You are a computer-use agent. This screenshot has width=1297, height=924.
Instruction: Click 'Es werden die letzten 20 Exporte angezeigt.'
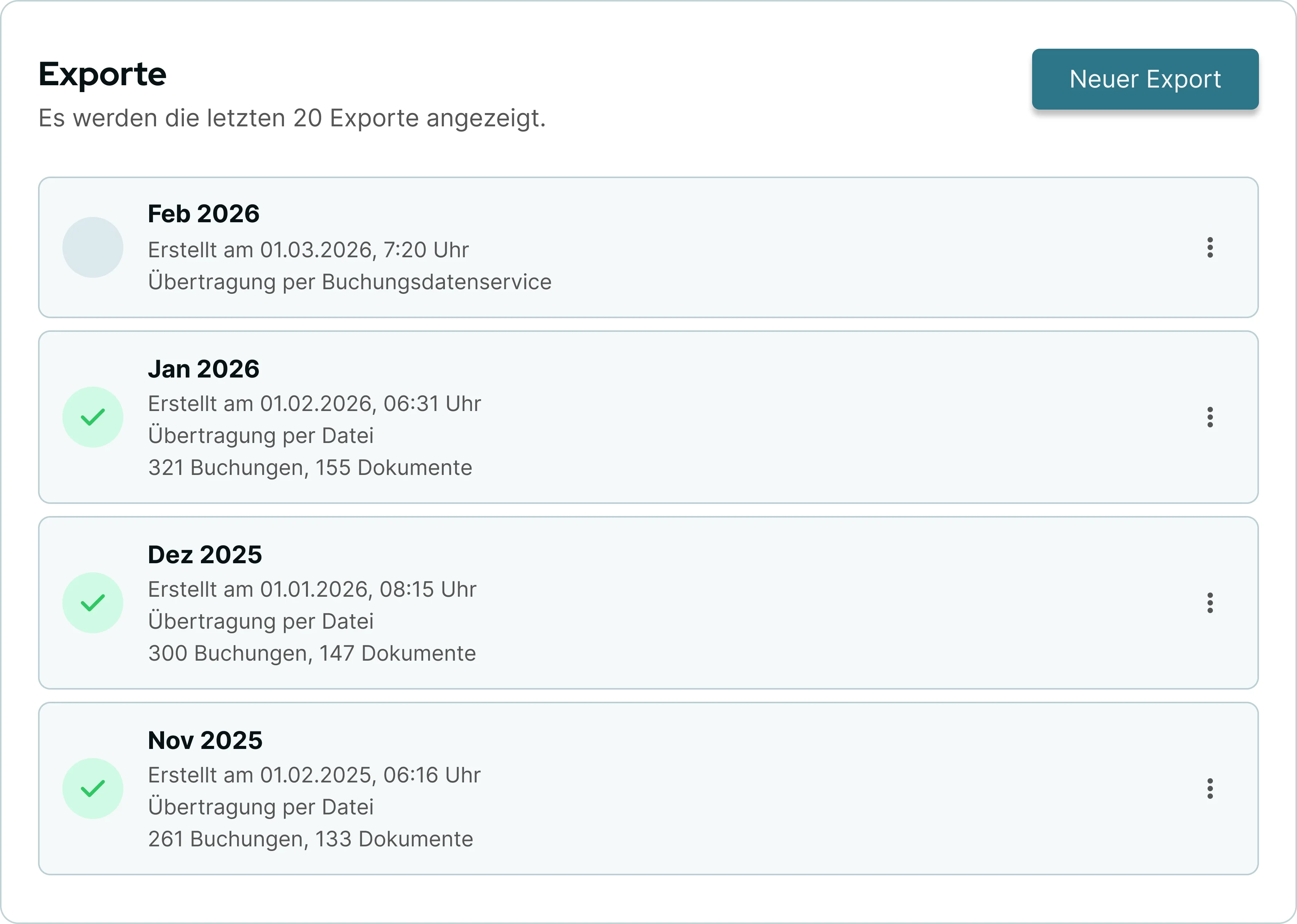(292, 118)
